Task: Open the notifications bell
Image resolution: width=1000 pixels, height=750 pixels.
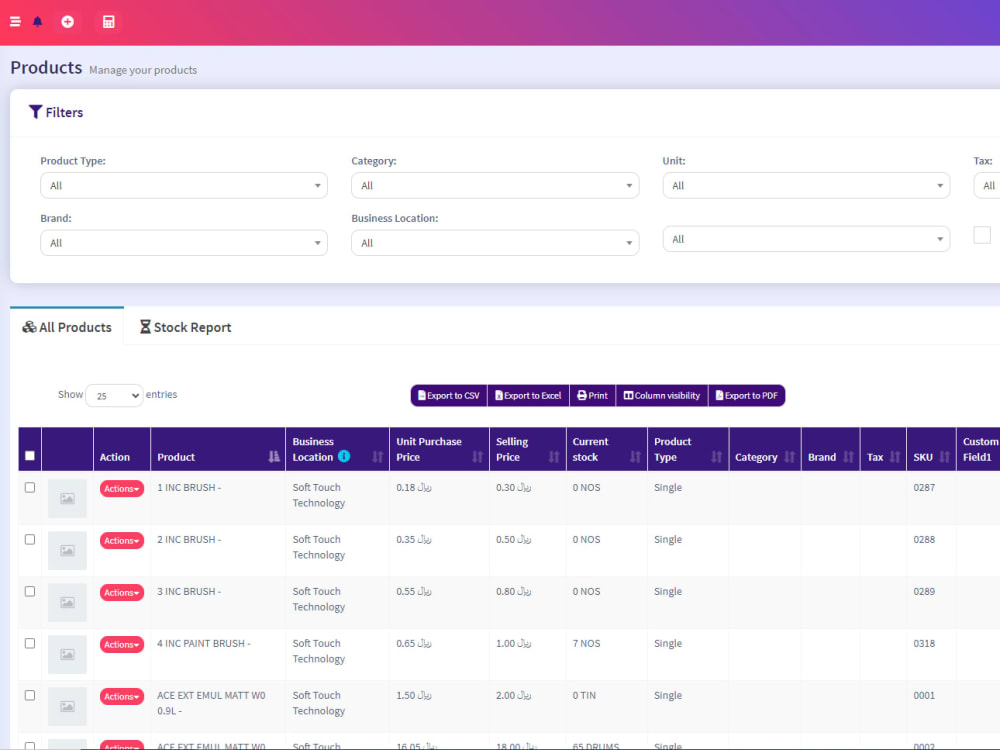Action: (x=38, y=22)
